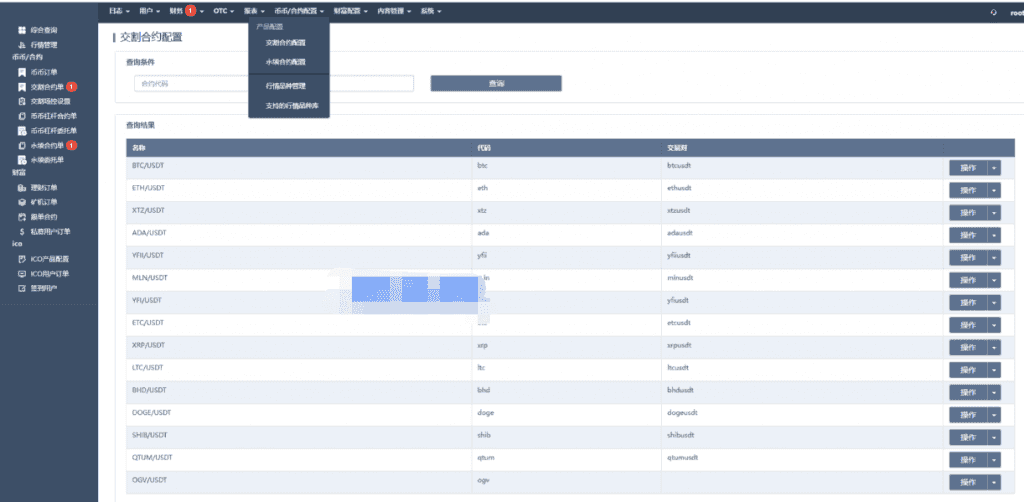The height and width of the screenshot is (502, 1024).
Task: Open 交割场控设置 clipboard icon
Action: pos(22,101)
